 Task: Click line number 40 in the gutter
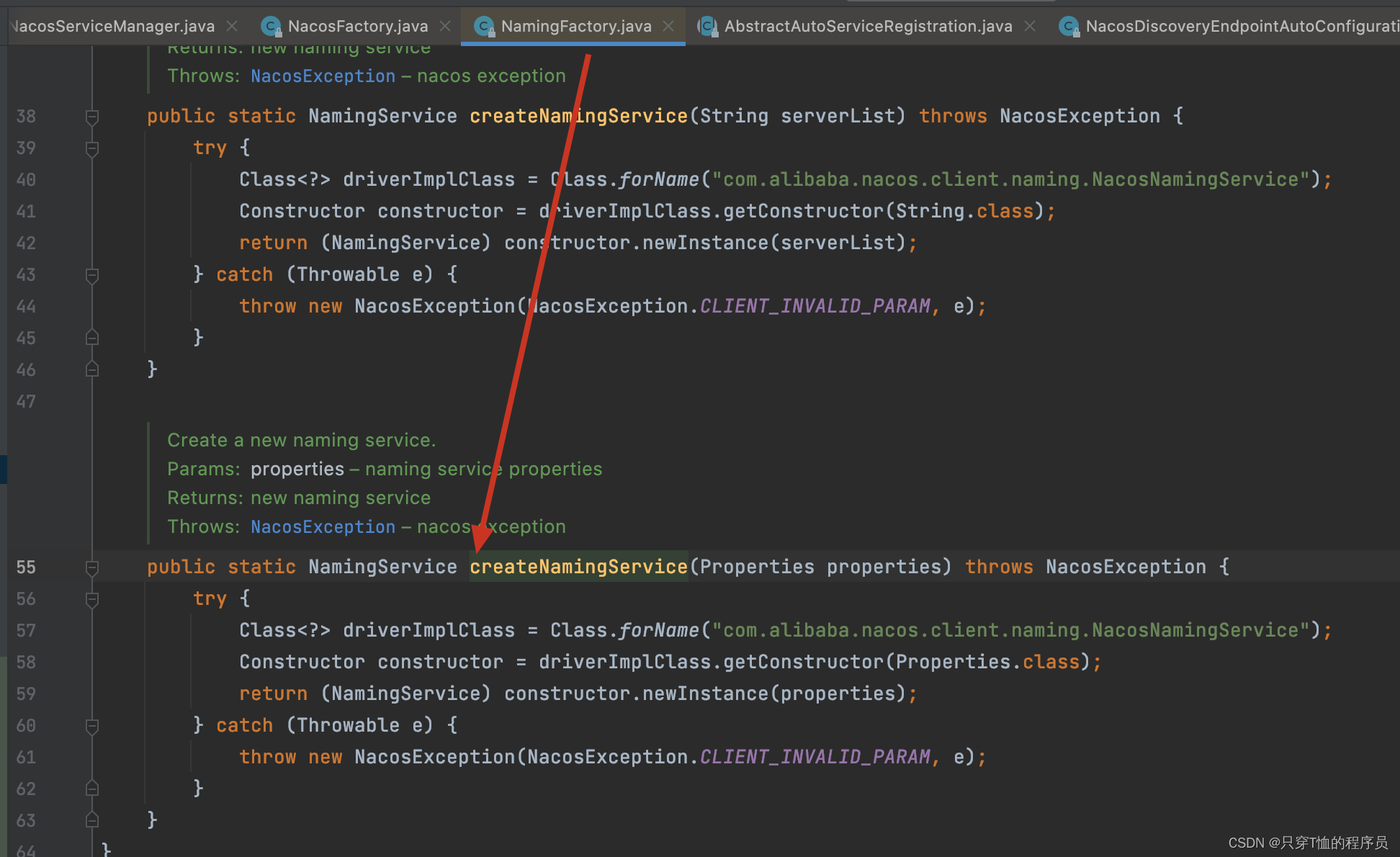coord(26,179)
